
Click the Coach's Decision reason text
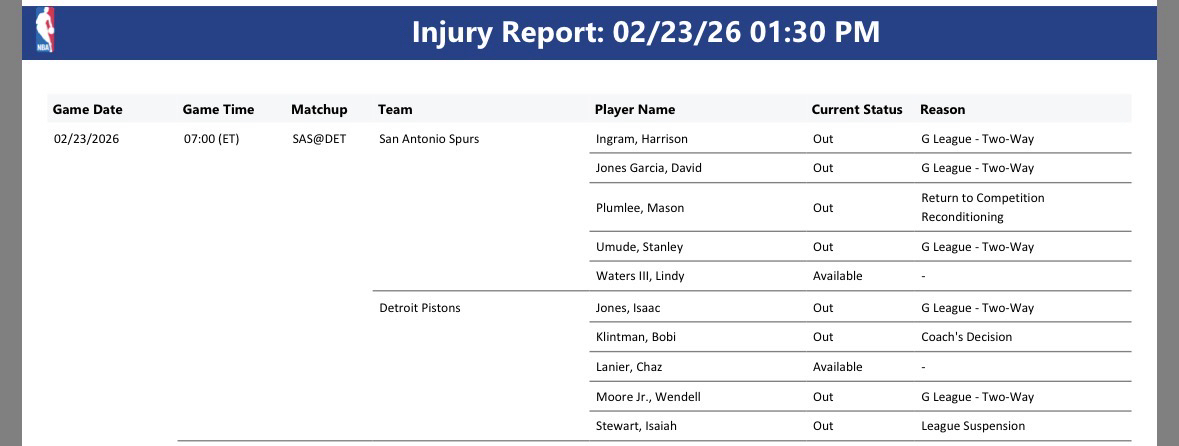[x=966, y=337]
